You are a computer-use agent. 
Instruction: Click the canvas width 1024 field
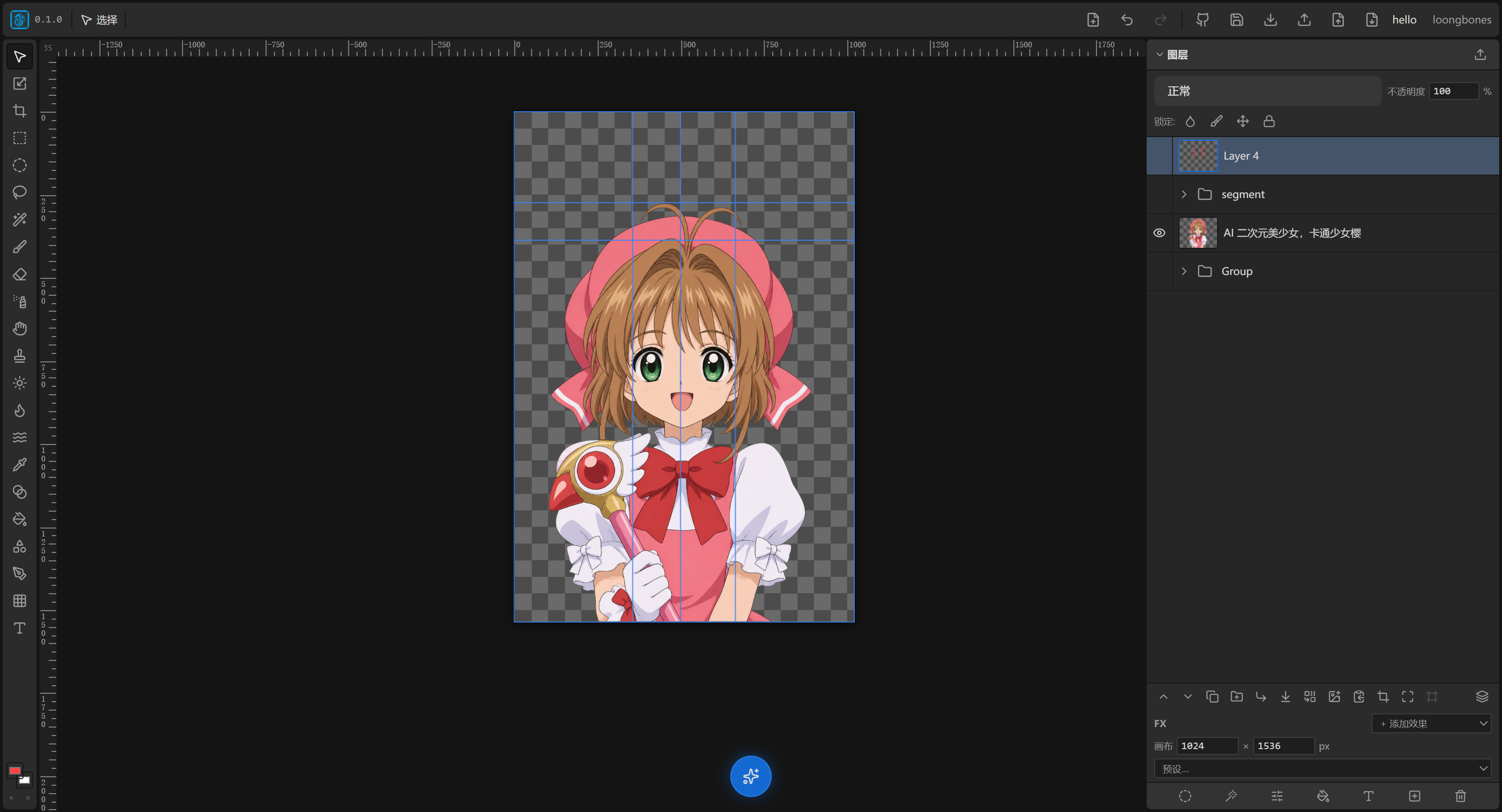[x=1207, y=745]
